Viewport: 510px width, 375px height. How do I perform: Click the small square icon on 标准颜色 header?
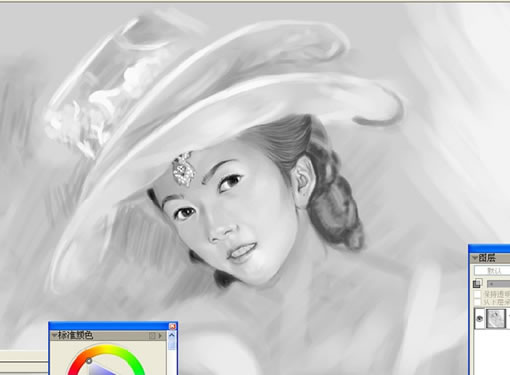click(152, 336)
